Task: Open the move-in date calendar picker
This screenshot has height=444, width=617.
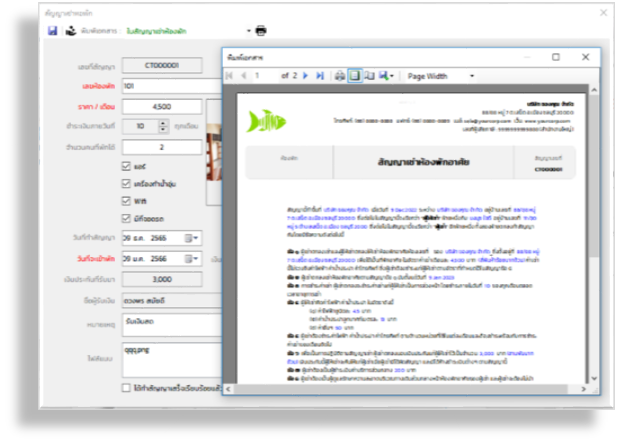Action: pos(192,258)
